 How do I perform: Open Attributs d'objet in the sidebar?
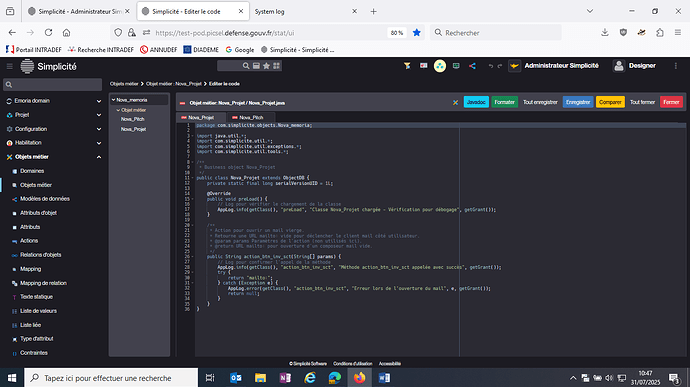pos(38,213)
